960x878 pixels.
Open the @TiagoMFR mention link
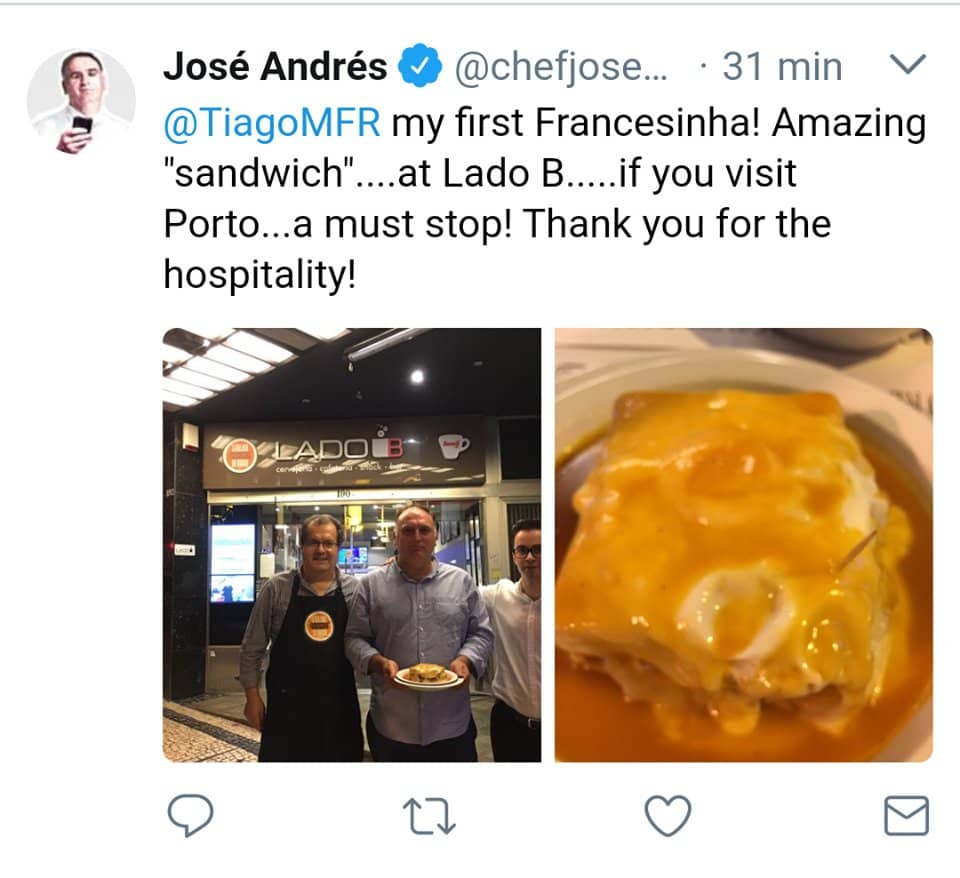click(x=272, y=122)
